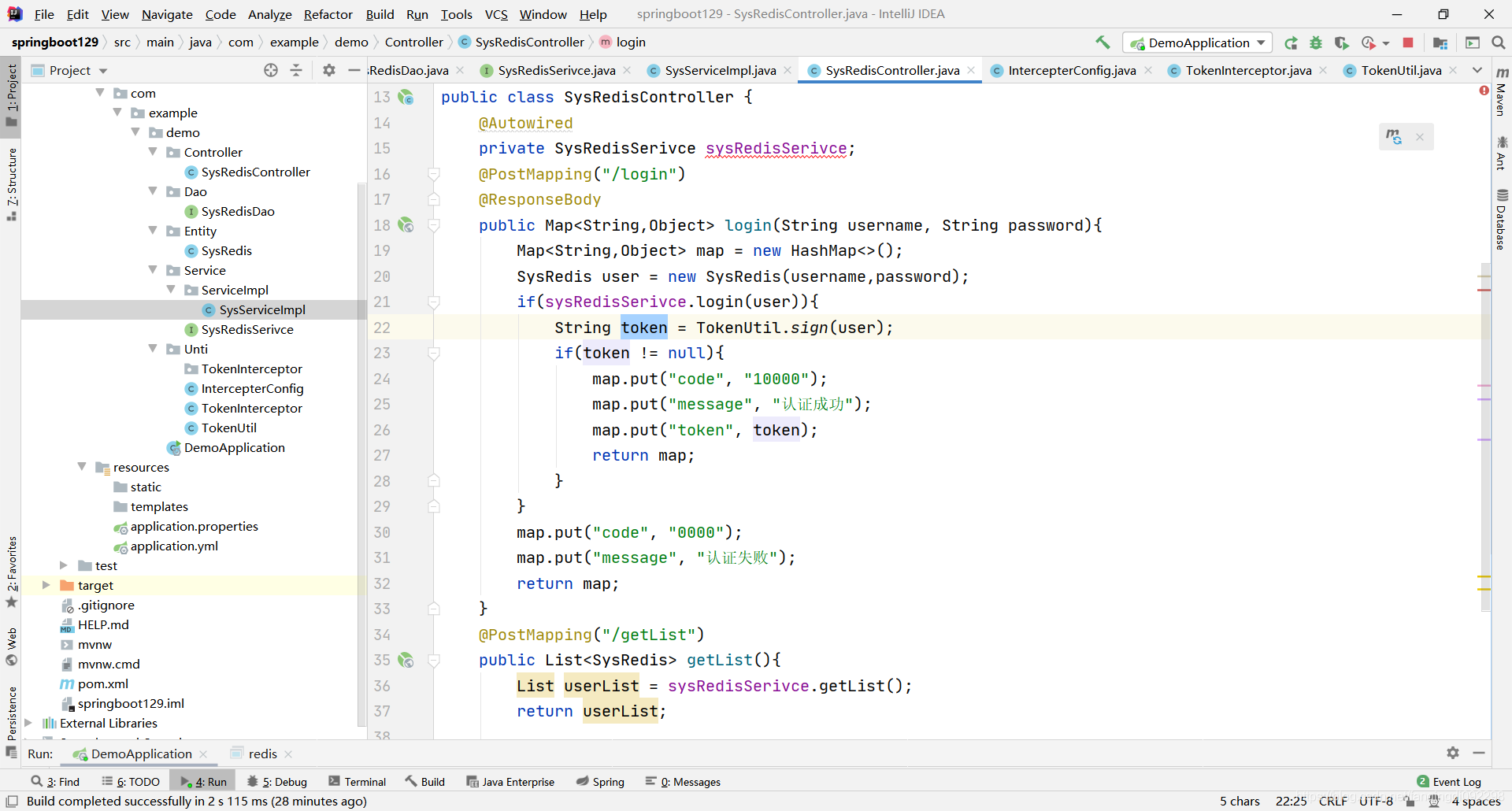Toggle the Structure tool window button

point(11,183)
